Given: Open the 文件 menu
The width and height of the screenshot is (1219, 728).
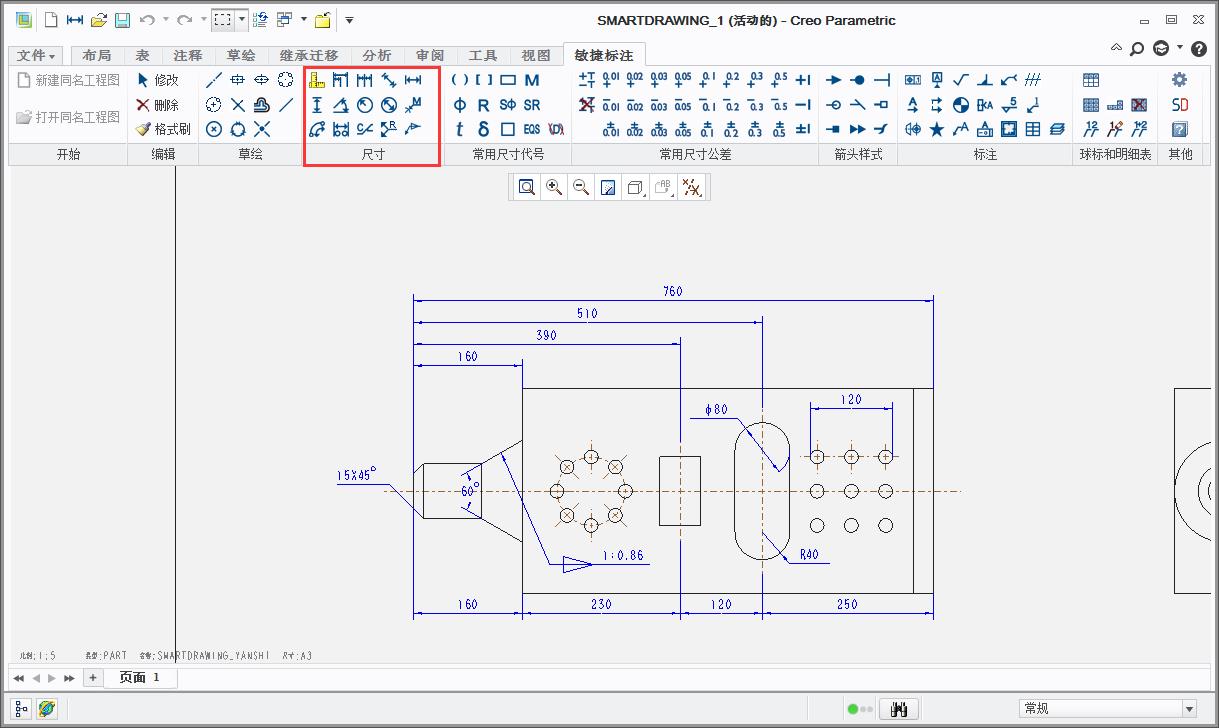Looking at the screenshot, I should (35, 55).
